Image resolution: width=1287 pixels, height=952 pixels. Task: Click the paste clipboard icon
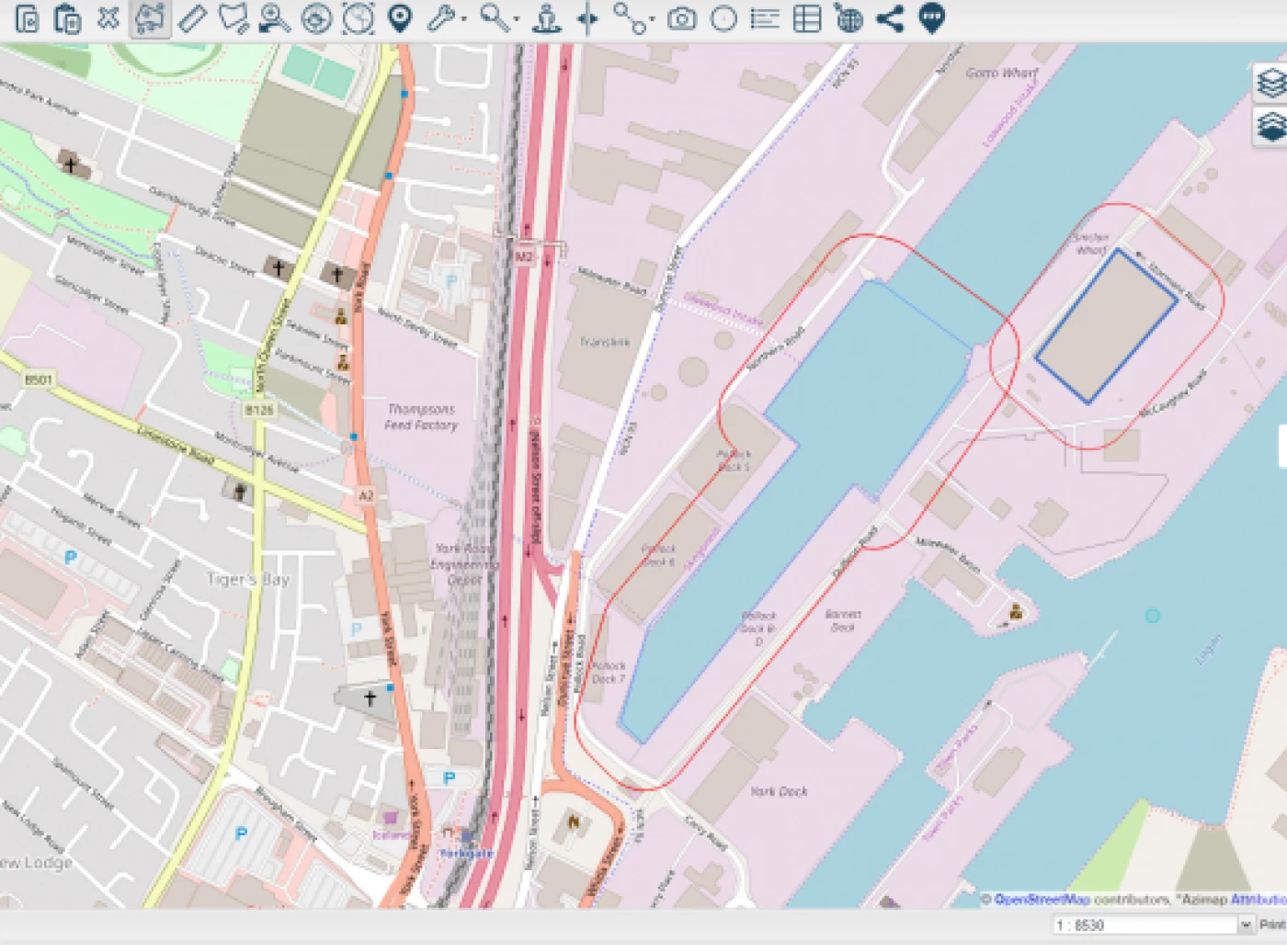[67, 18]
